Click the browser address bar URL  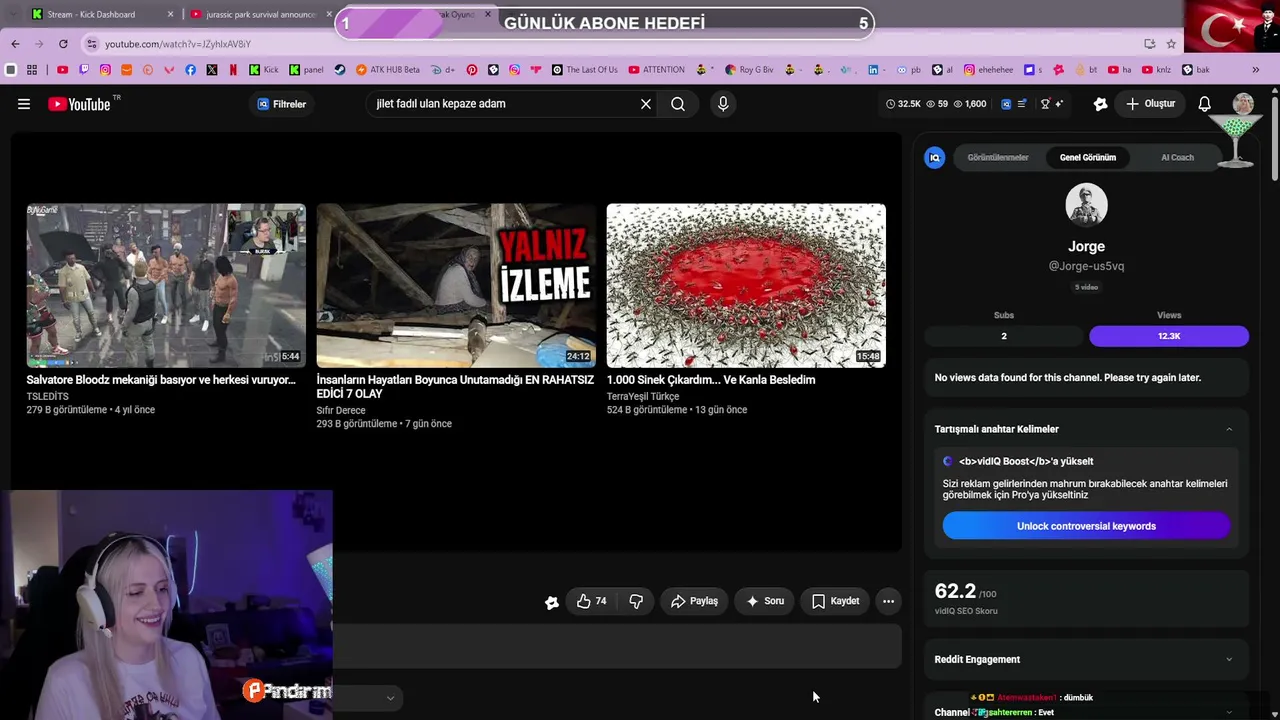point(178,44)
